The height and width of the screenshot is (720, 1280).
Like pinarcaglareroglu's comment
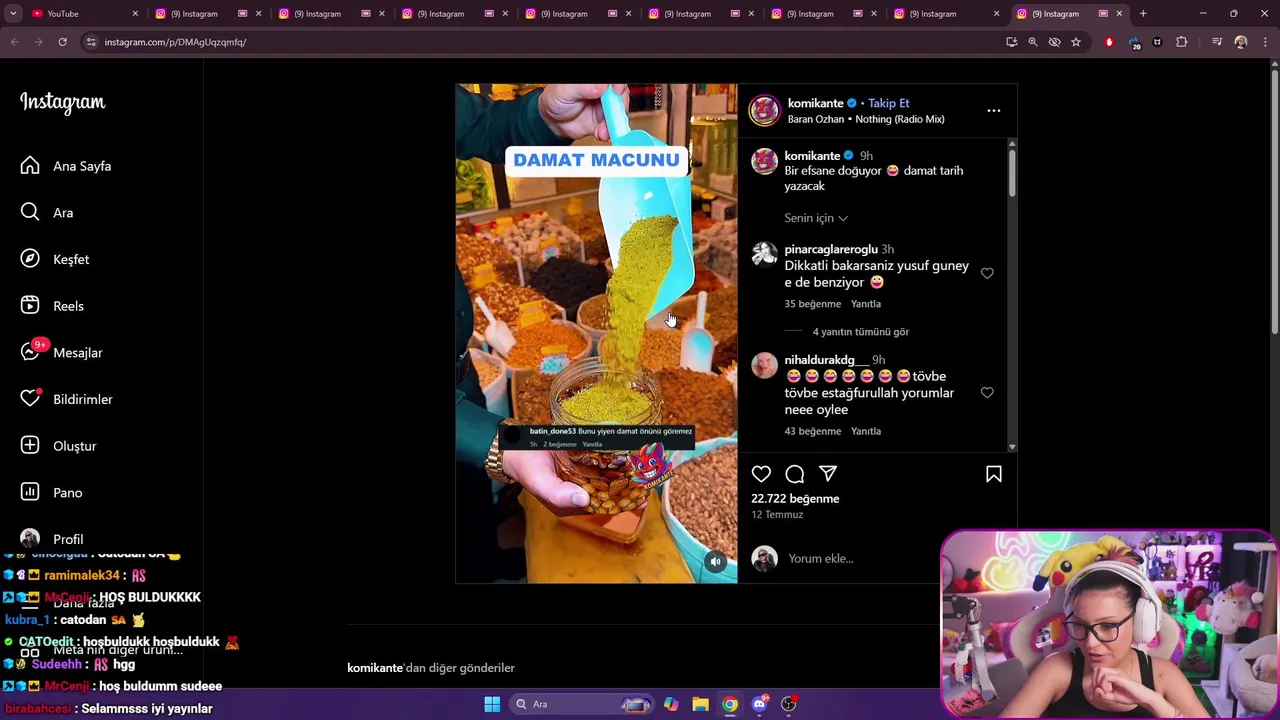pos(987,273)
